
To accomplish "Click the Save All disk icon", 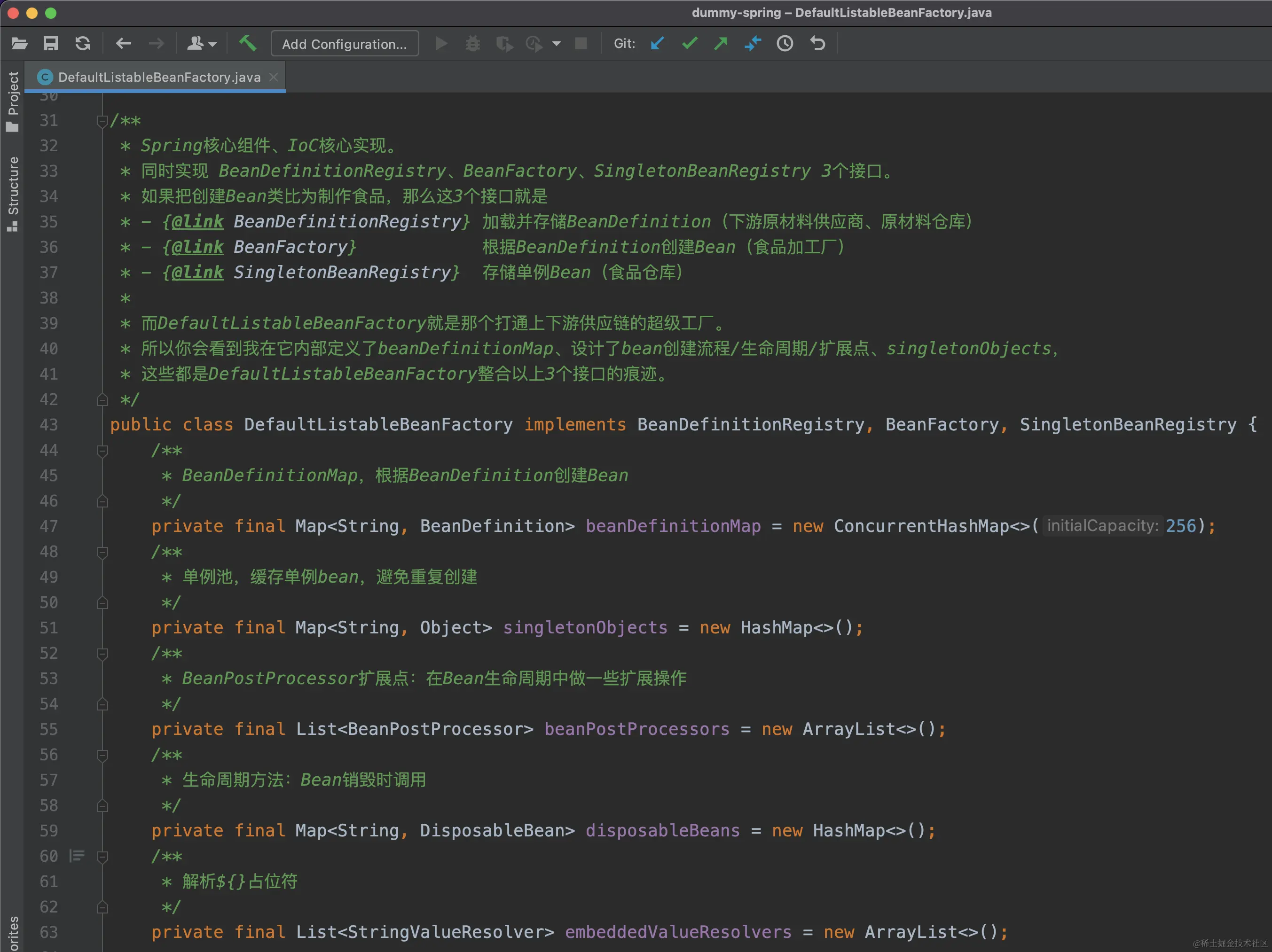I will [51, 44].
